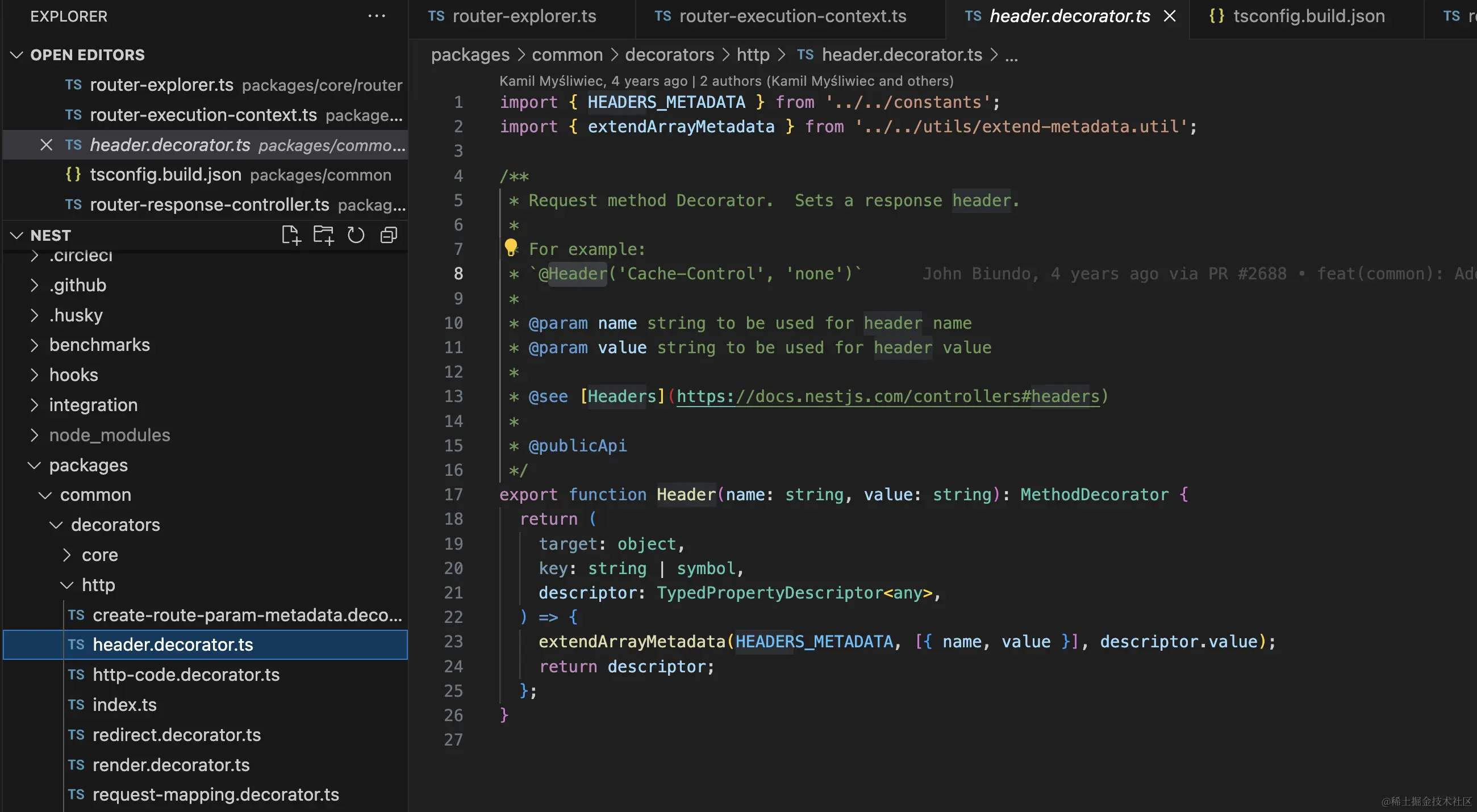This screenshot has width=1477, height=812.
Task: Collapse the OPEN EDITORS section
Action: click(x=16, y=55)
